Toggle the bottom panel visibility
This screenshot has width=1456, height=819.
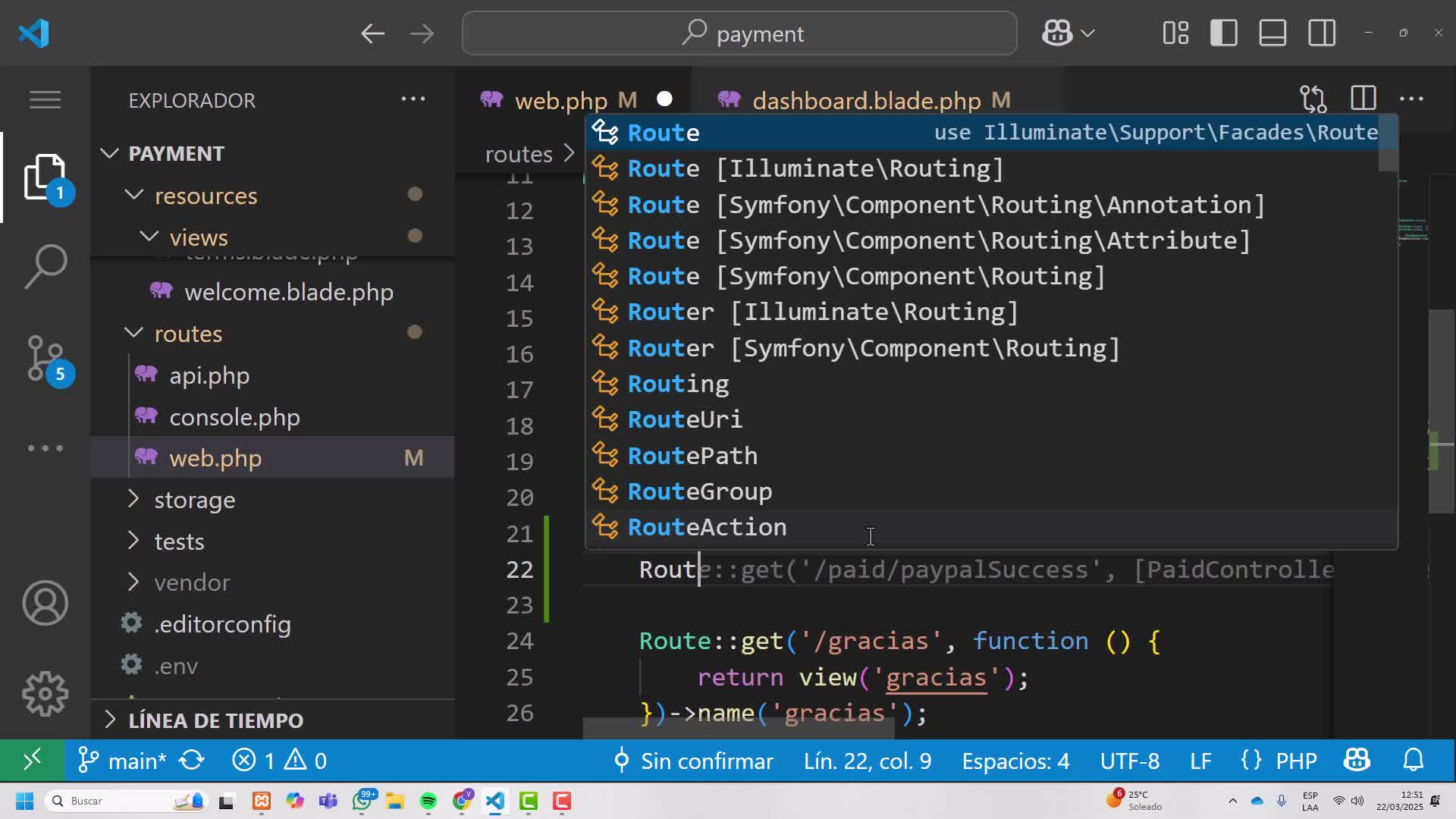1272,33
